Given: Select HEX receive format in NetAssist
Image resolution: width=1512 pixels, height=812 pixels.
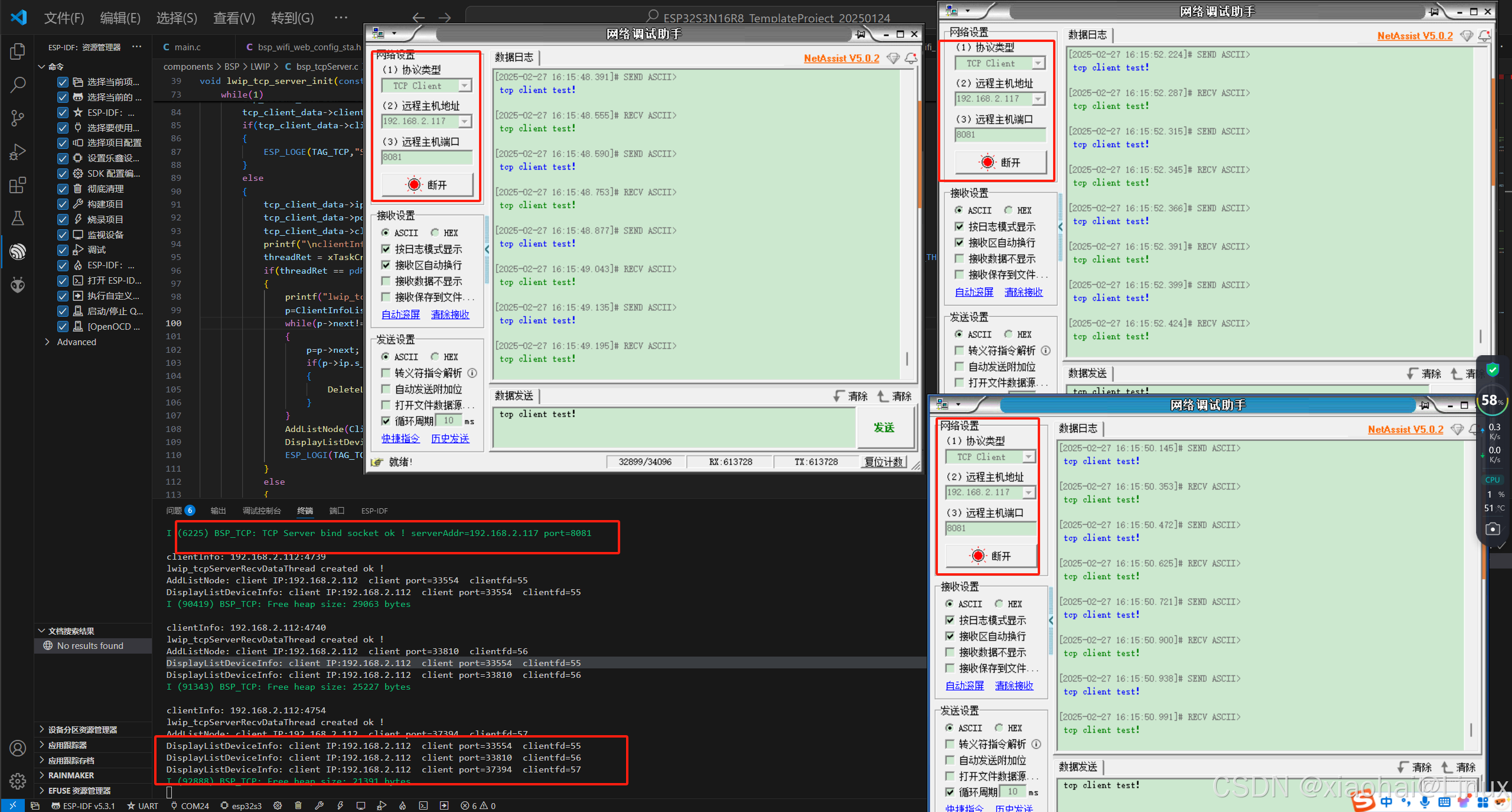Looking at the screenshot, I should point(435,232).
